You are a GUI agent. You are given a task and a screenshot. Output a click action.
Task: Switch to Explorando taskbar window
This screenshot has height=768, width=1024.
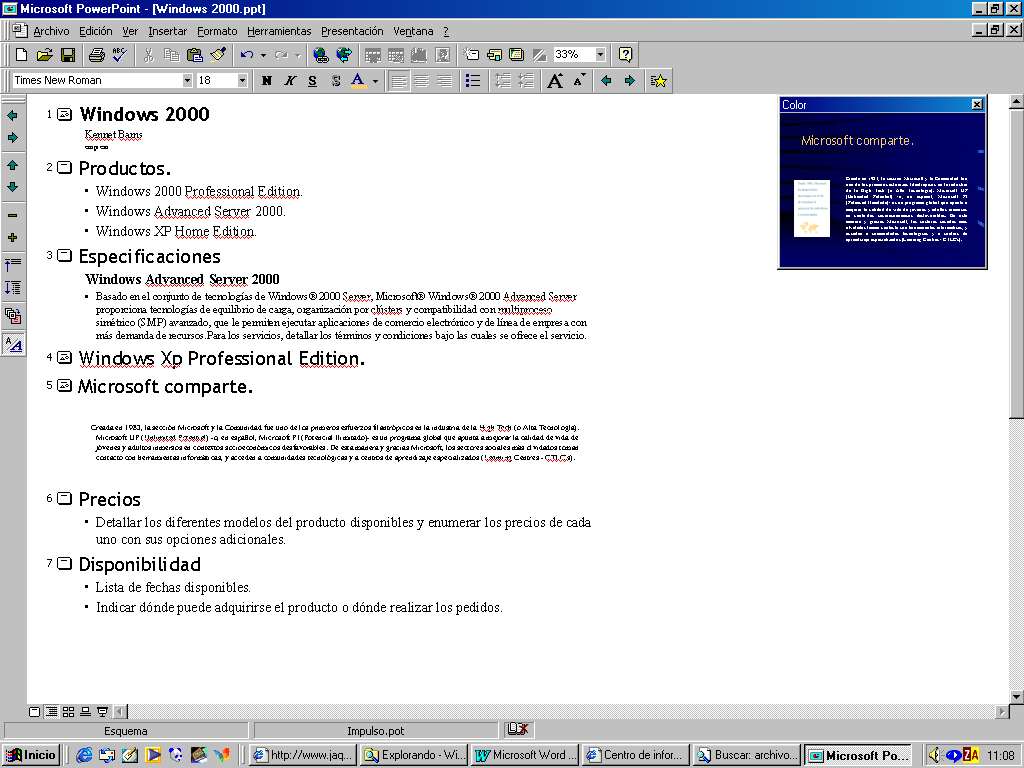pyautogui.click(x=414, y=755)
